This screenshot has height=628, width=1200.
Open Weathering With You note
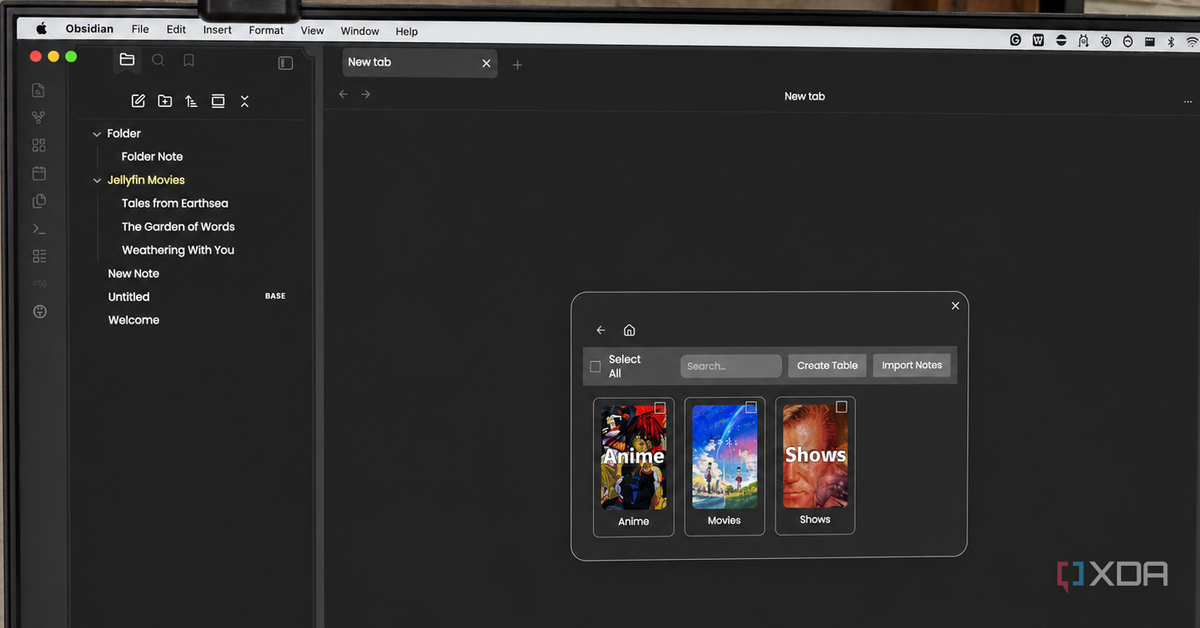click(x=178, y=251)
